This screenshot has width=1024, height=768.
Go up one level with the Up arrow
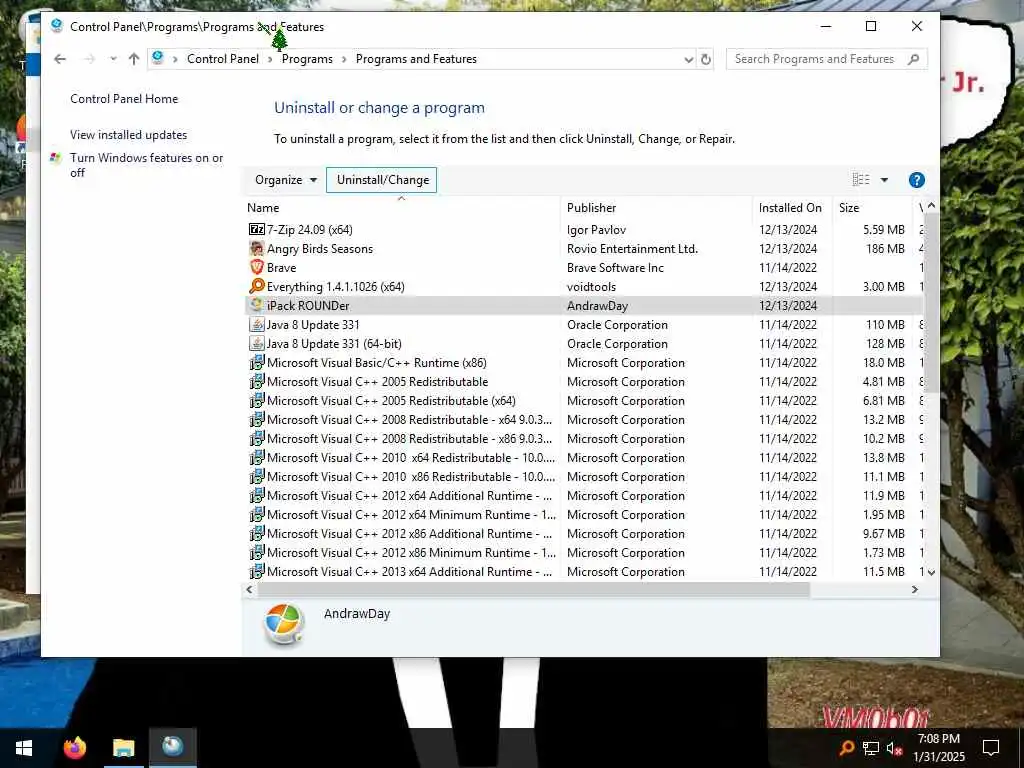coord(134,59)
